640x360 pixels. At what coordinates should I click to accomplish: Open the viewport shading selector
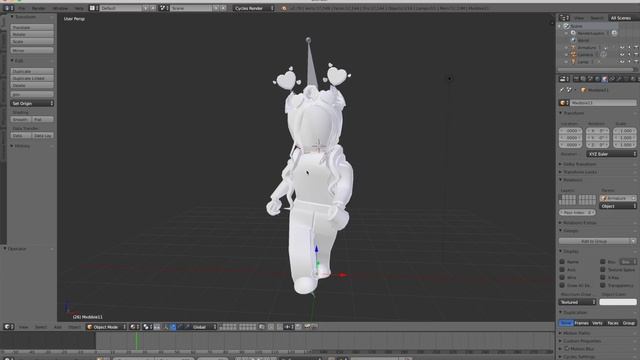point(134,327)
